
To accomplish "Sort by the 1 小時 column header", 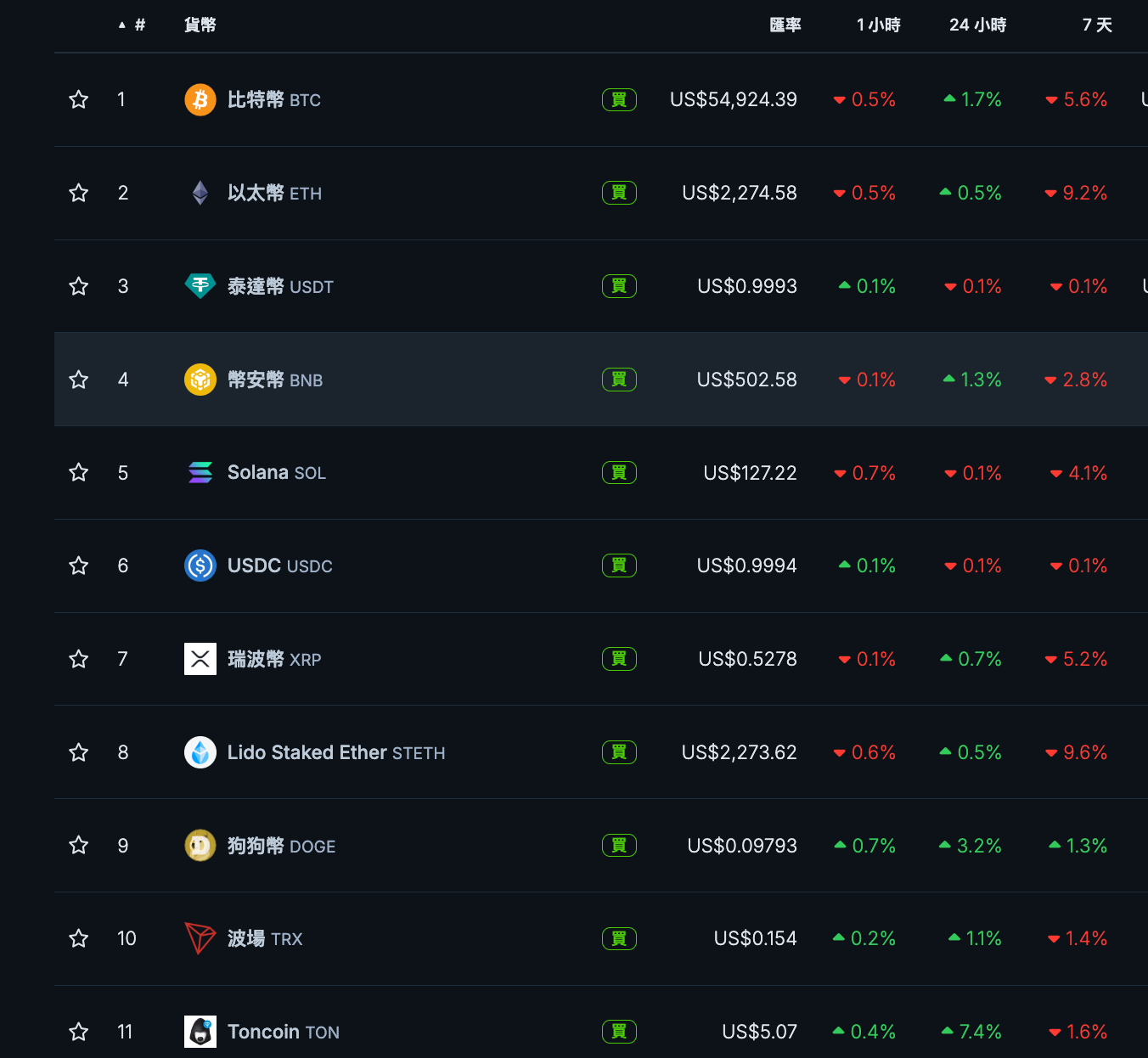I will pos(879,25).
